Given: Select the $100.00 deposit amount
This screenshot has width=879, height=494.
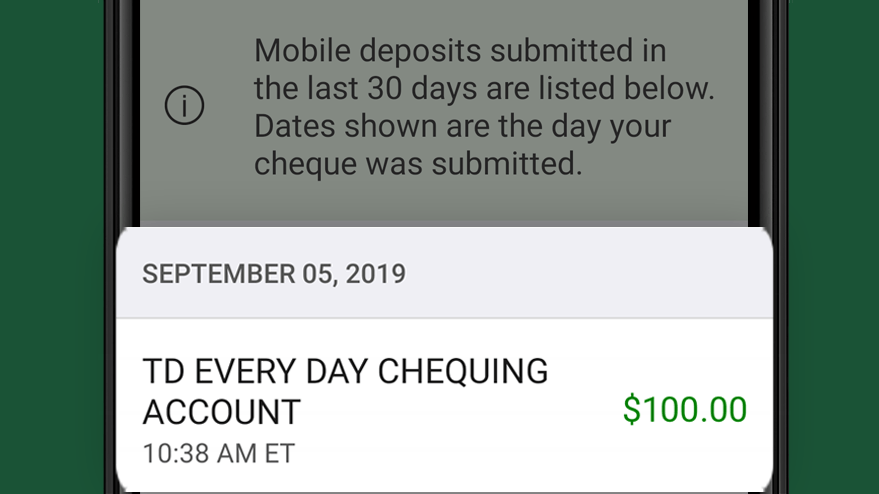Looking at the screenshot, I should 684,409.
